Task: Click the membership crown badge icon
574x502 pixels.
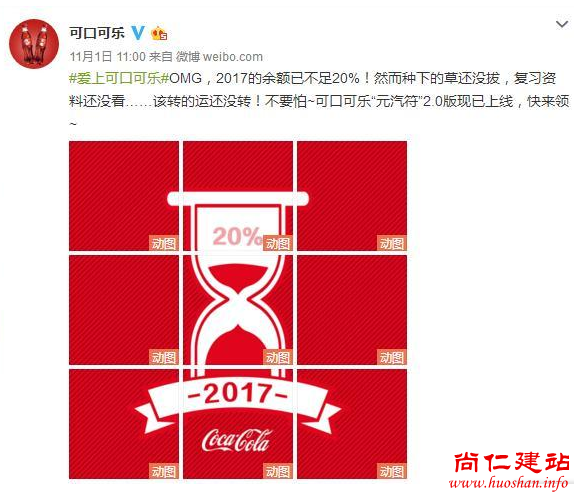Action: pos(159,33)
